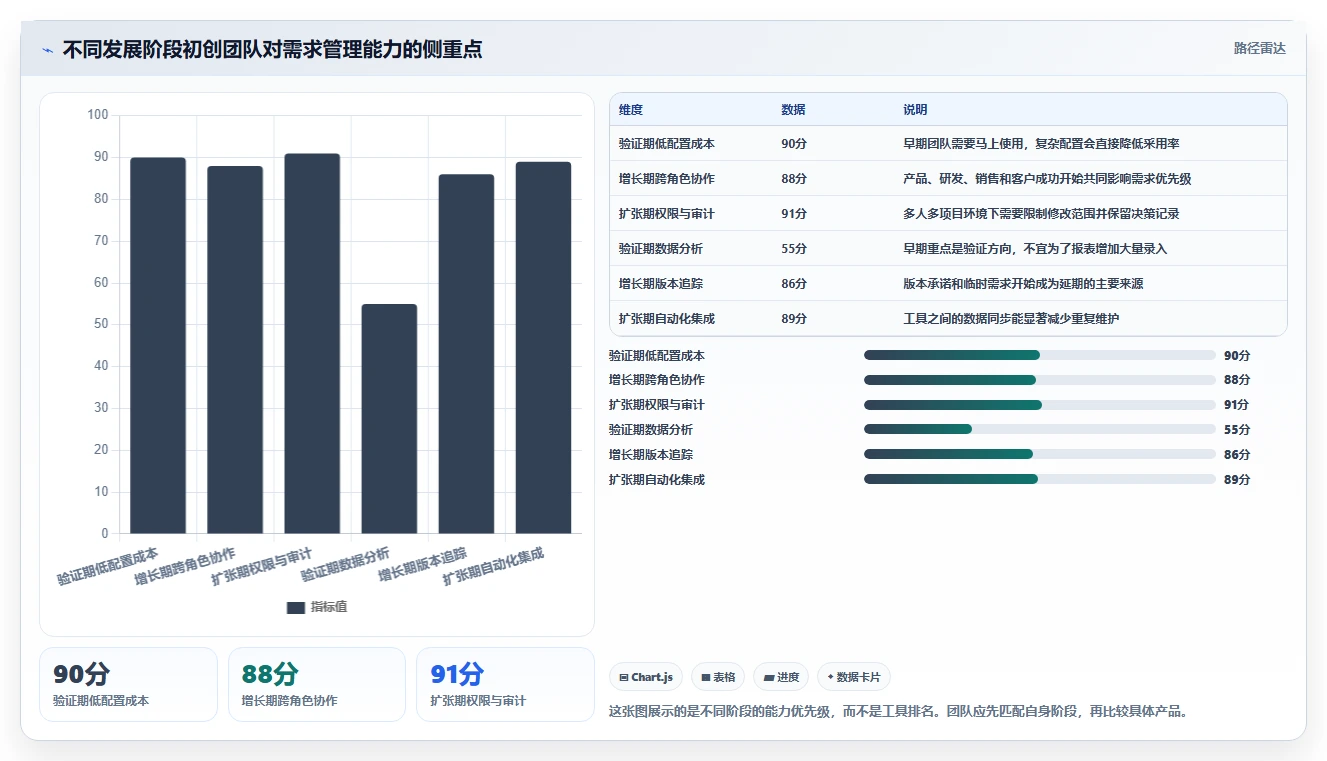Click the 进度 tag chip
The width and height of the screenshot is (1327, 761).
(781, 677)
